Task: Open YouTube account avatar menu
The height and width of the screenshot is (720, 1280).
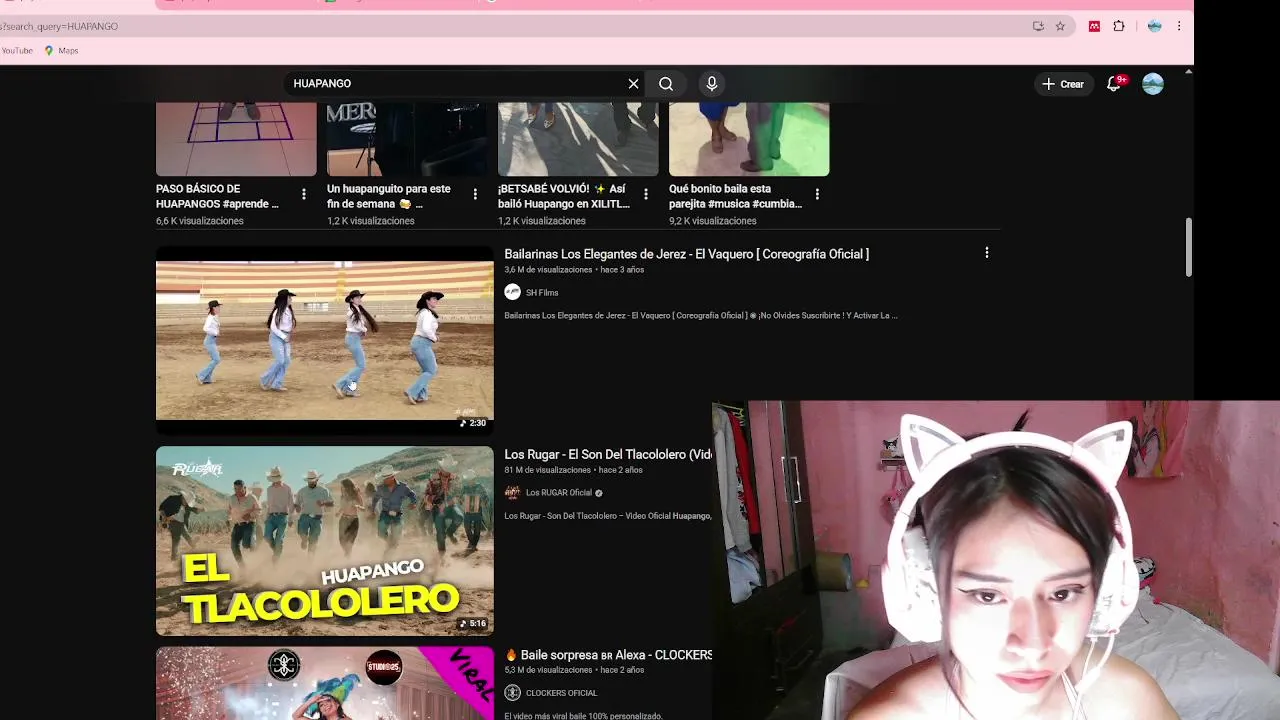Action: click(x=1153, y=84)
